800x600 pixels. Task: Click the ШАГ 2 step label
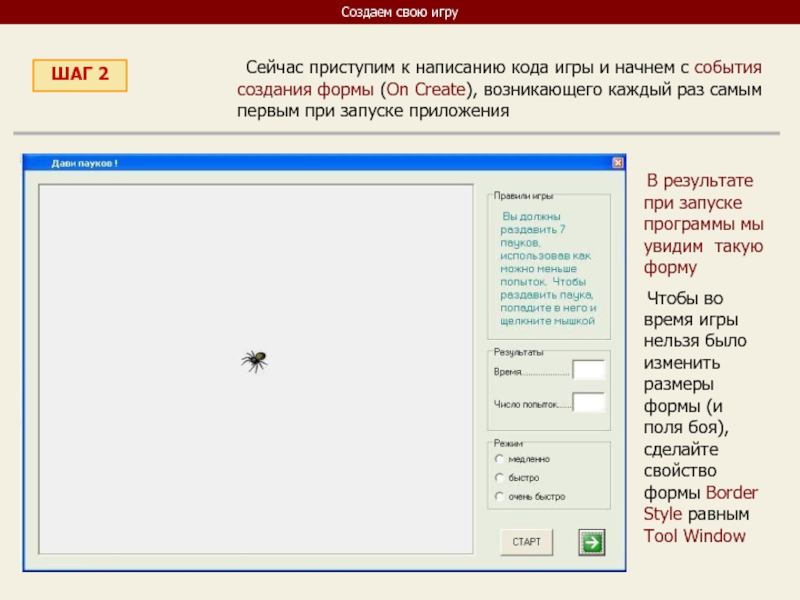click(x=82, y=76)
